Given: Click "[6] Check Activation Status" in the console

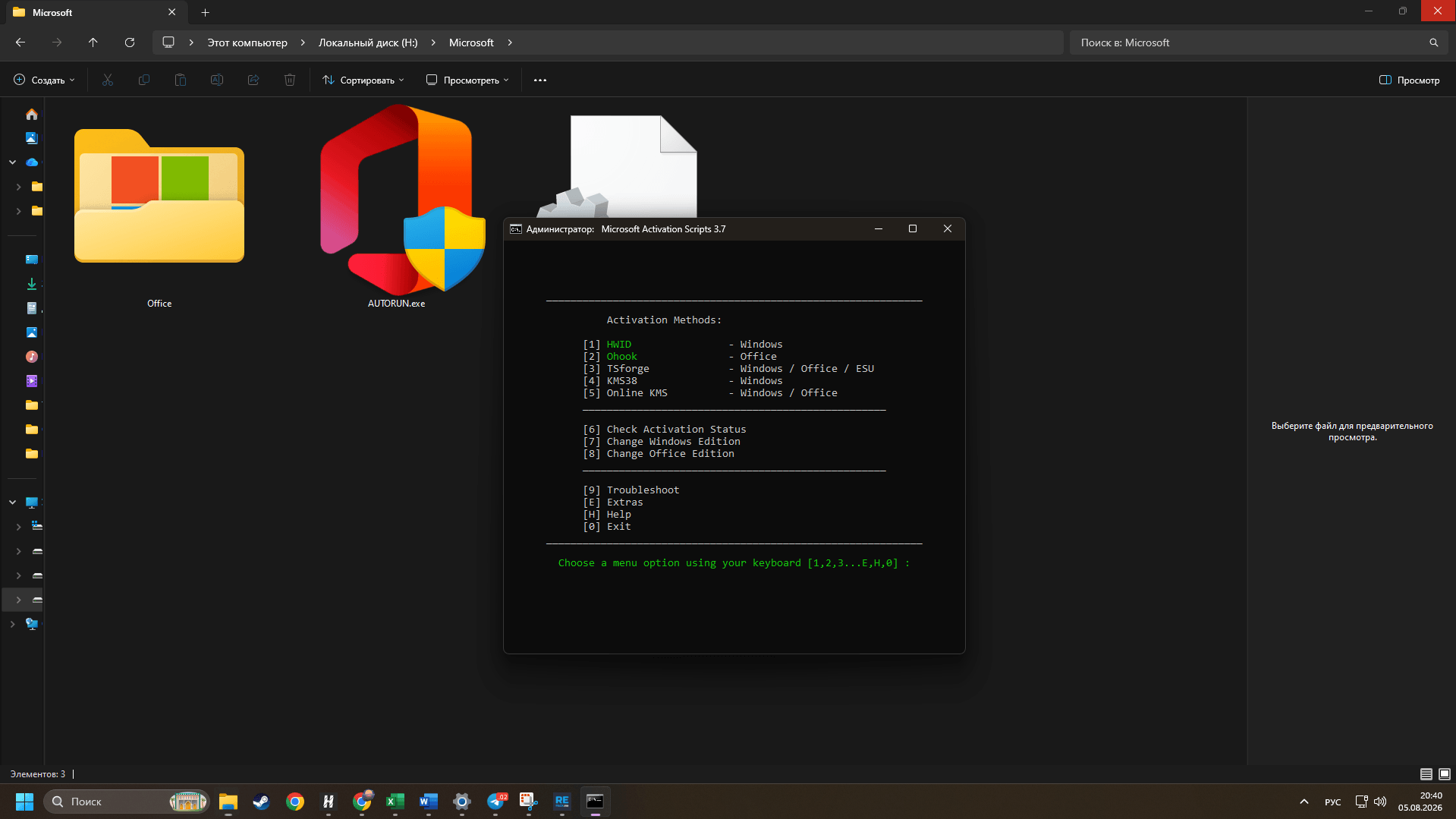Looking at the screenshot, I should [665, 430].
